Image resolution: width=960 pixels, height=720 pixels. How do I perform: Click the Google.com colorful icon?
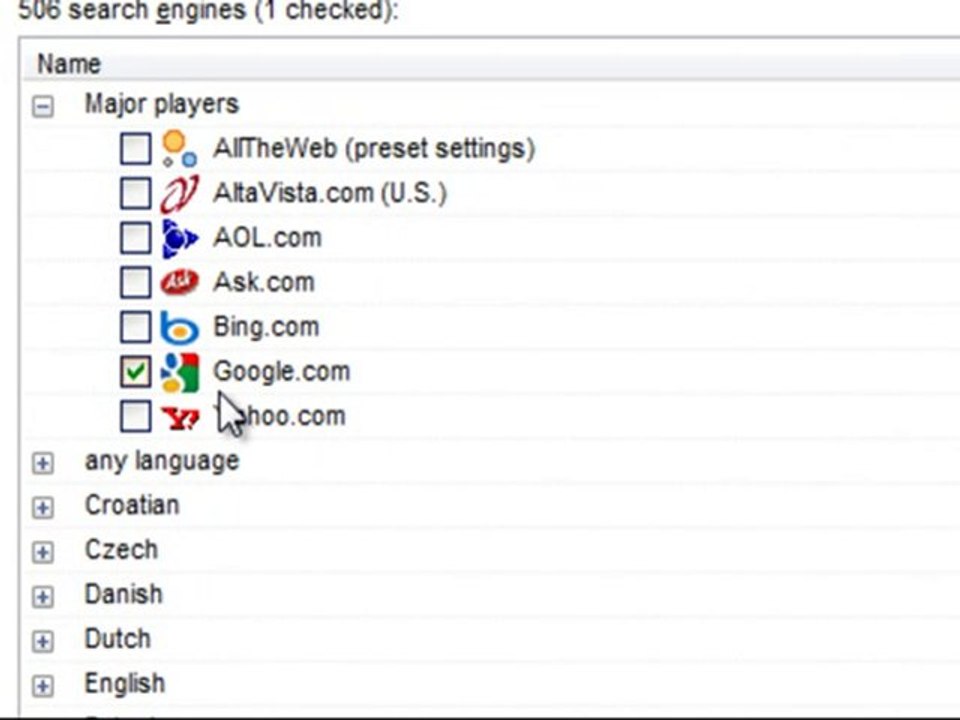click(x=179, y=372)
